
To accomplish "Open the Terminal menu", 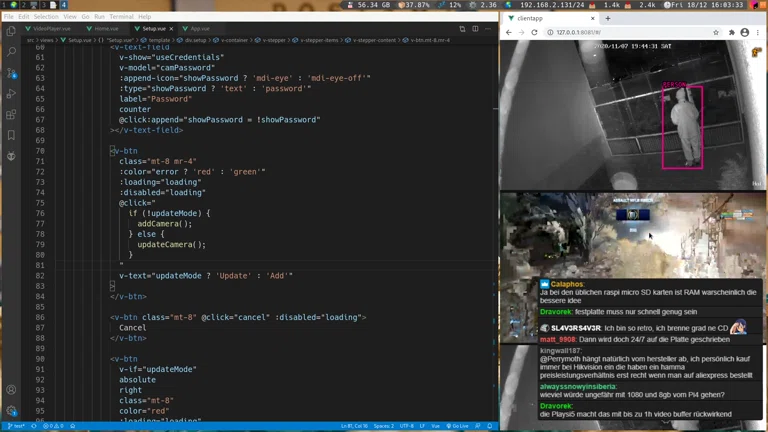I will click(121, 17).
